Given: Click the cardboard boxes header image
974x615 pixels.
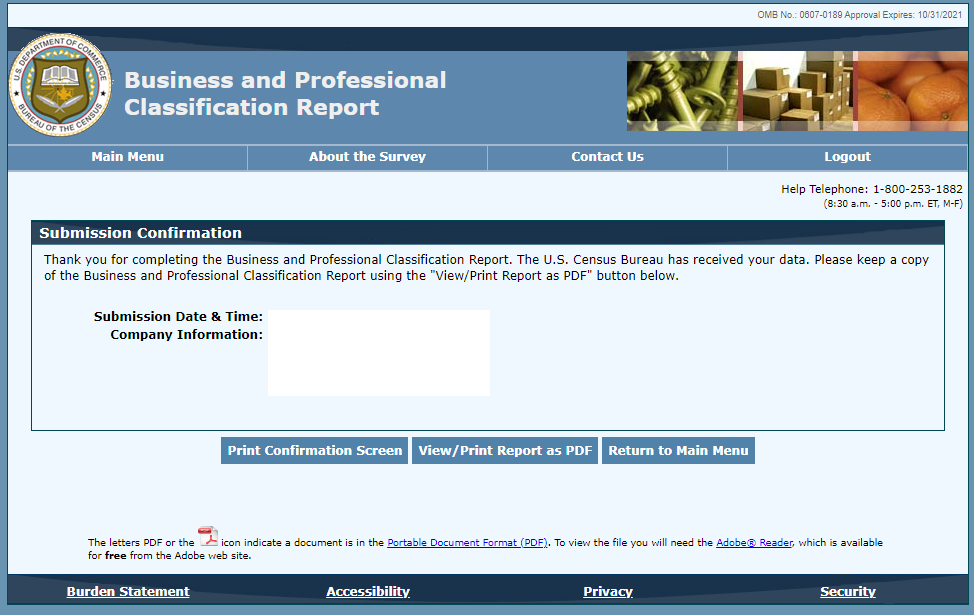Looking at the screenshot, I should pyautogui.click(x=796, y=91).
